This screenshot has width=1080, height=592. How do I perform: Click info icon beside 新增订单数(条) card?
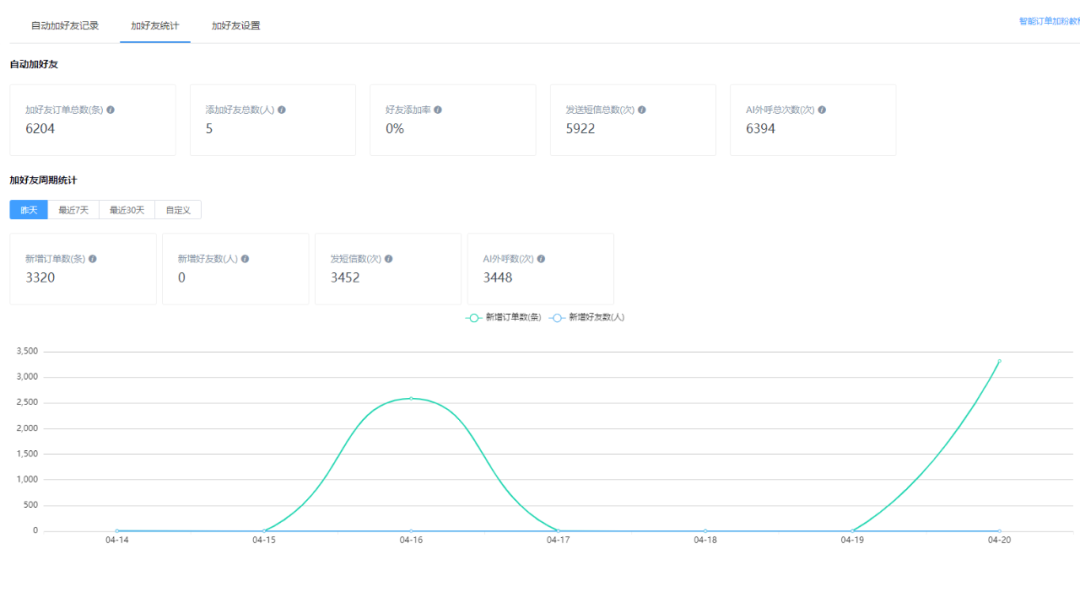coord(93,258)
